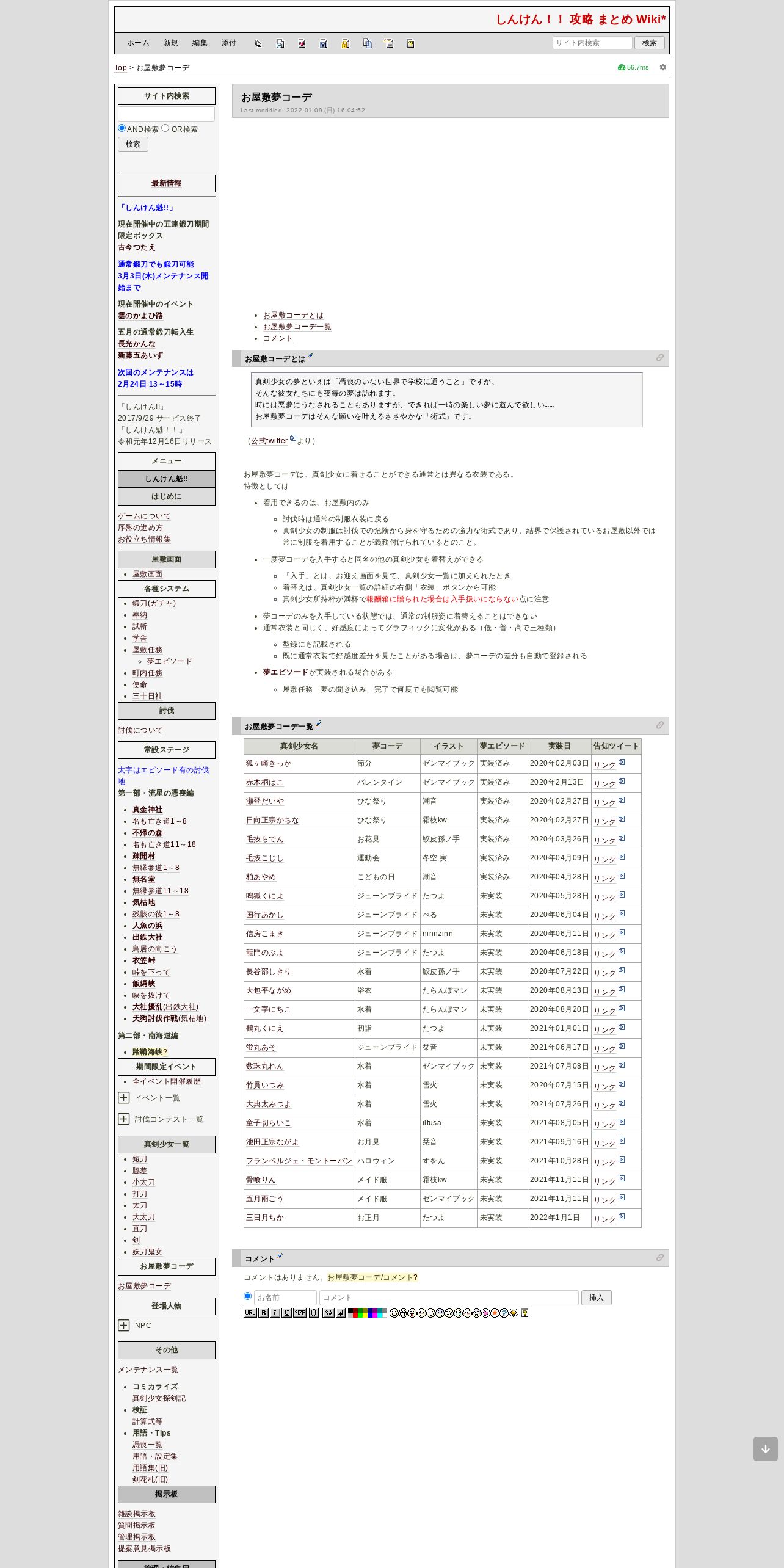Open フランベルジェ・モントーバン table link
Screen dimensions: 784x1568
pos(299,1161)
